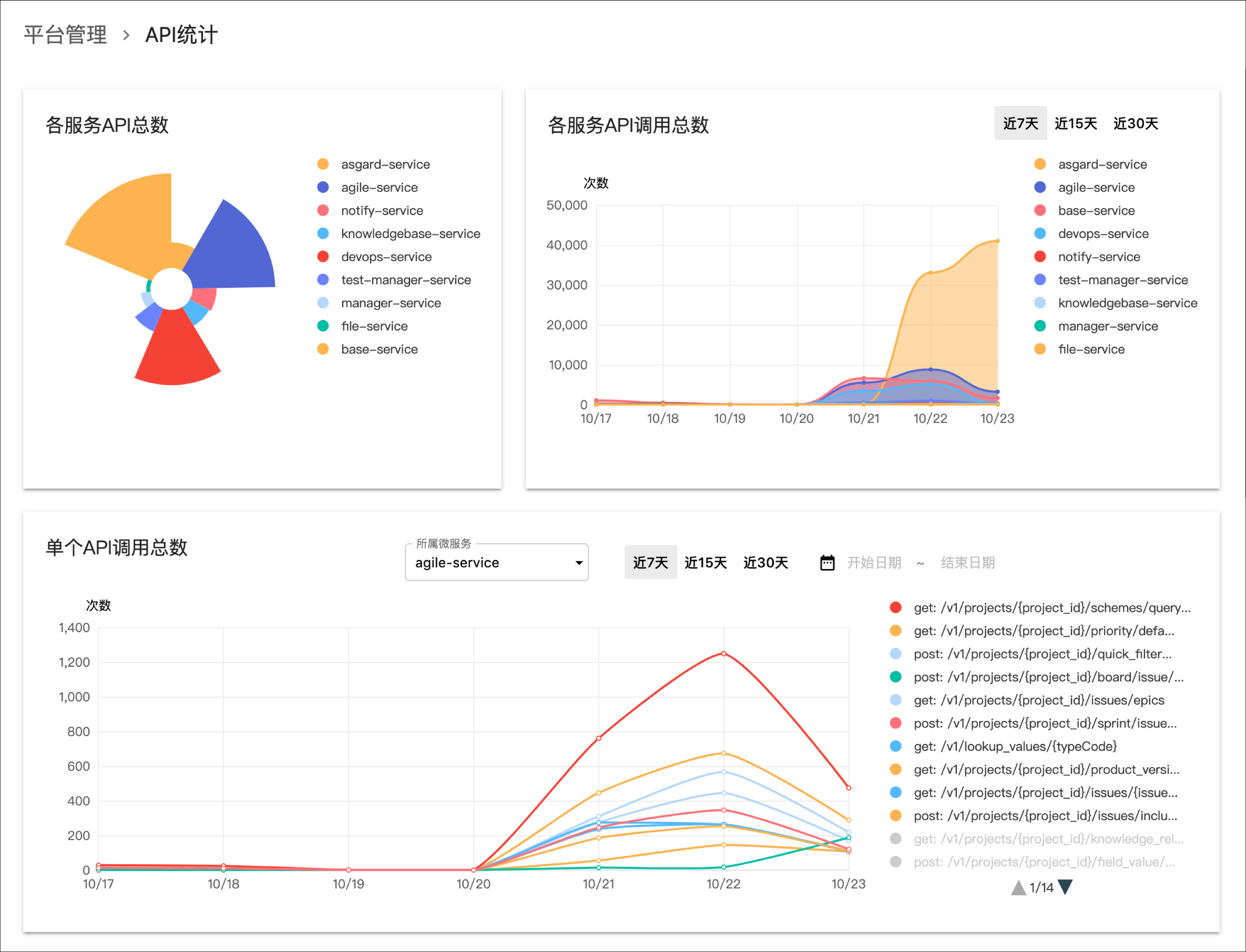This screenshot has height=952, width=1246.
Task: Select 近30天 tab in 各服务API调用总数 panel
Action: coord(1136,123)
